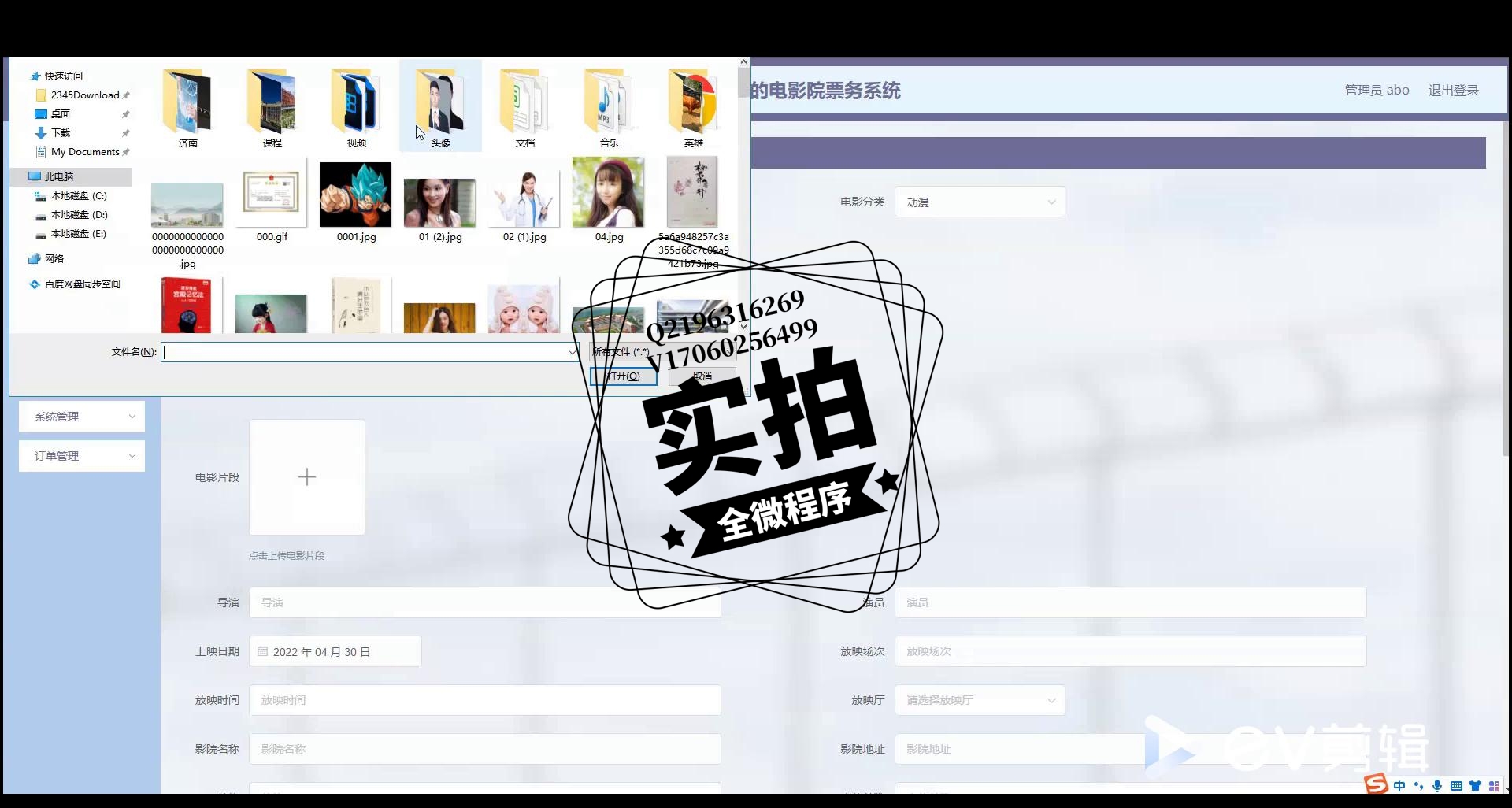Image resolution: width=1512 pixels, height=808 pixels.
Task: Expand the file name history dropdown arrow
Action: 573,352
